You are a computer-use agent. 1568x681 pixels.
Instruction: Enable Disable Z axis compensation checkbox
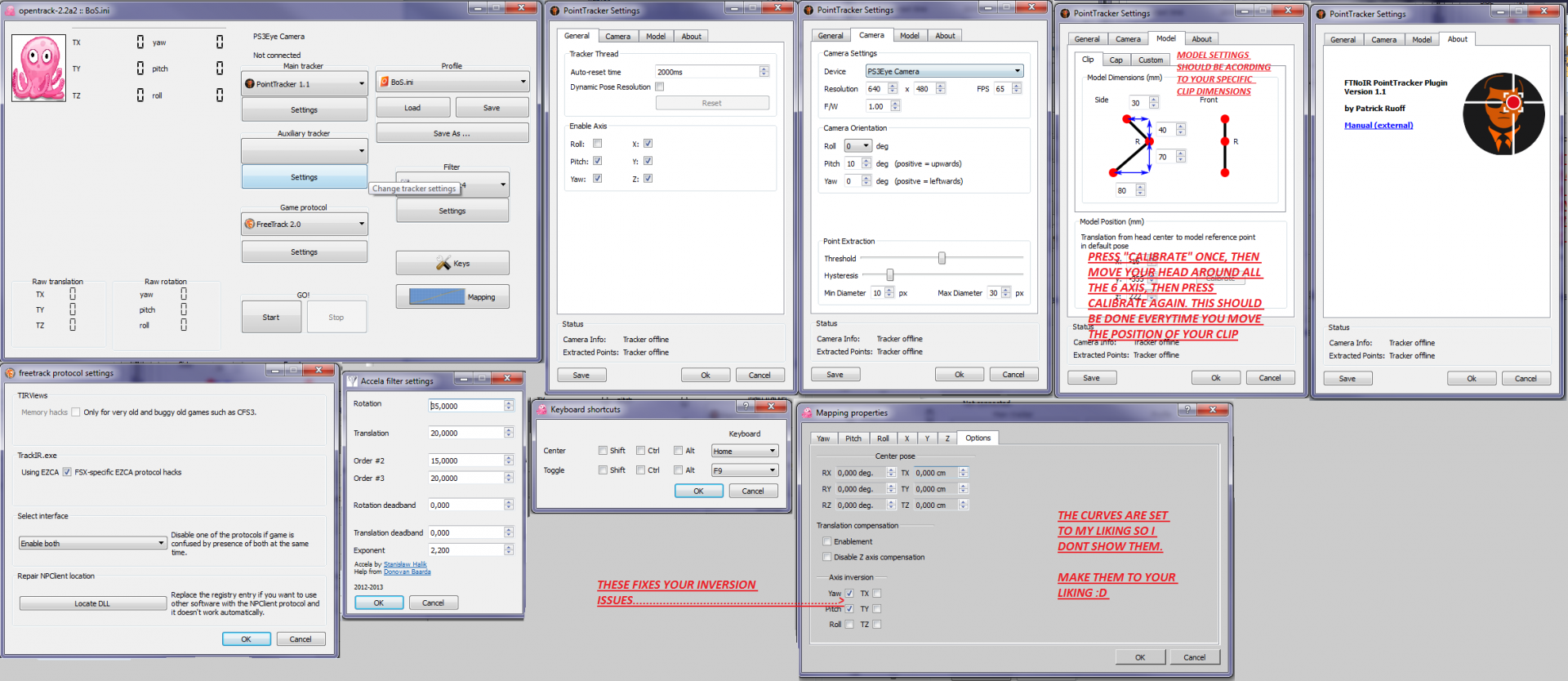tap(826, 557)
